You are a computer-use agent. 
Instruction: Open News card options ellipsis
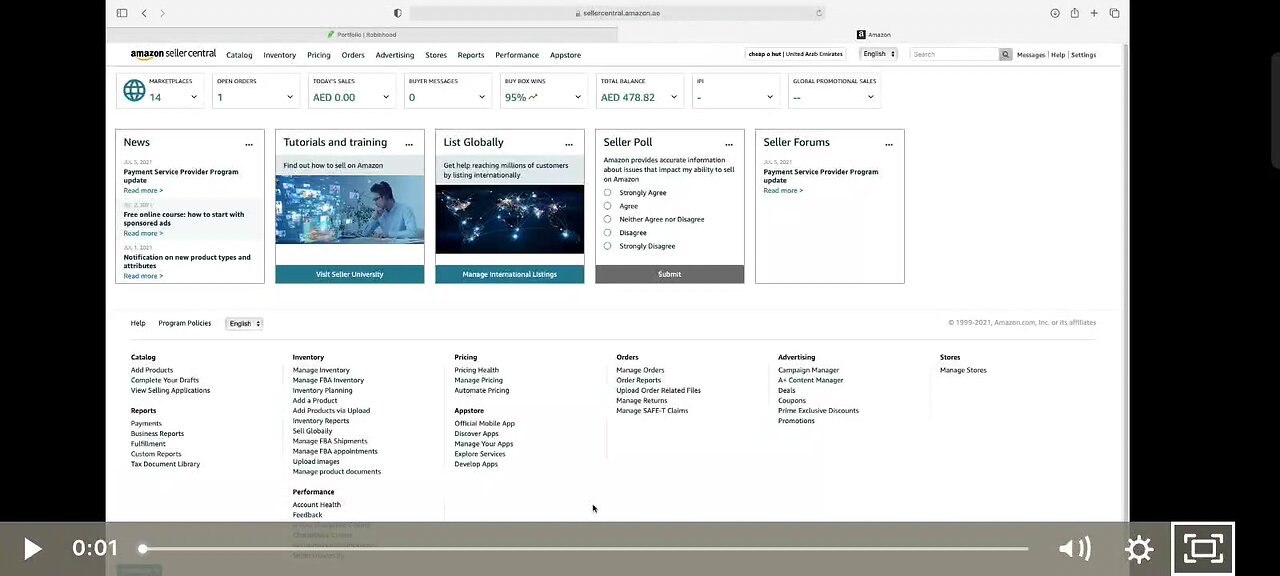click(x=249, y=144)
